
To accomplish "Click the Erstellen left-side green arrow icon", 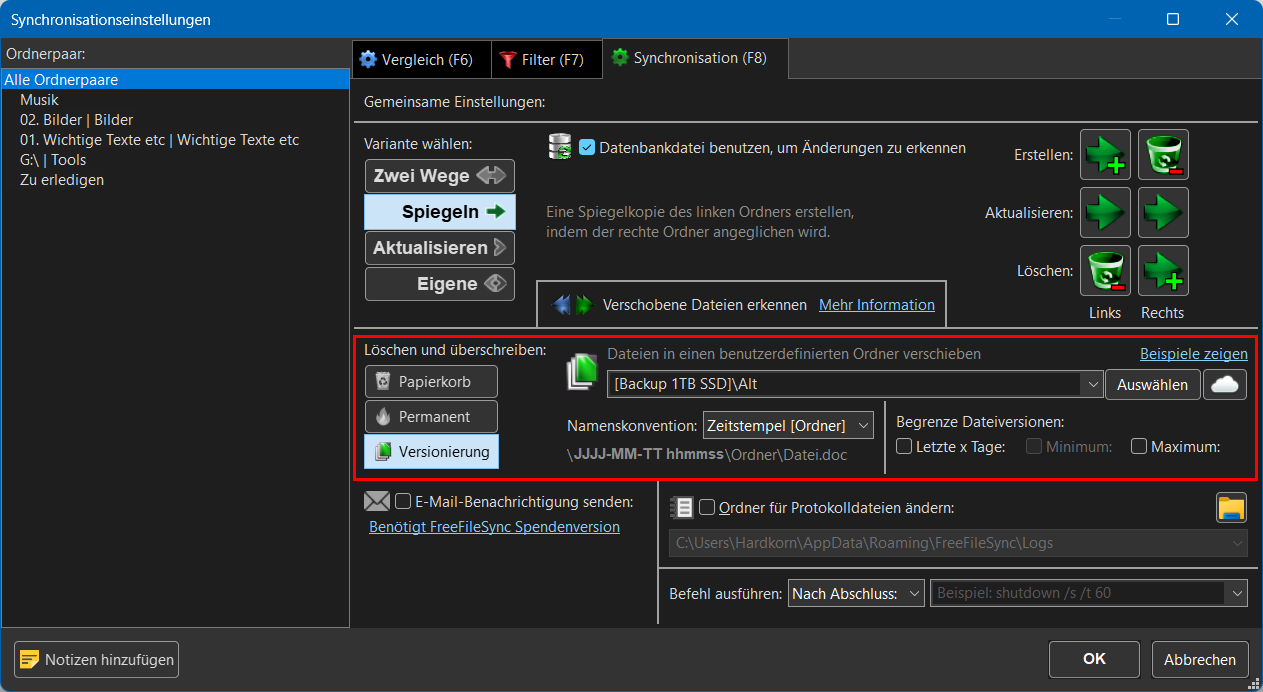I will click(1105, 155).
